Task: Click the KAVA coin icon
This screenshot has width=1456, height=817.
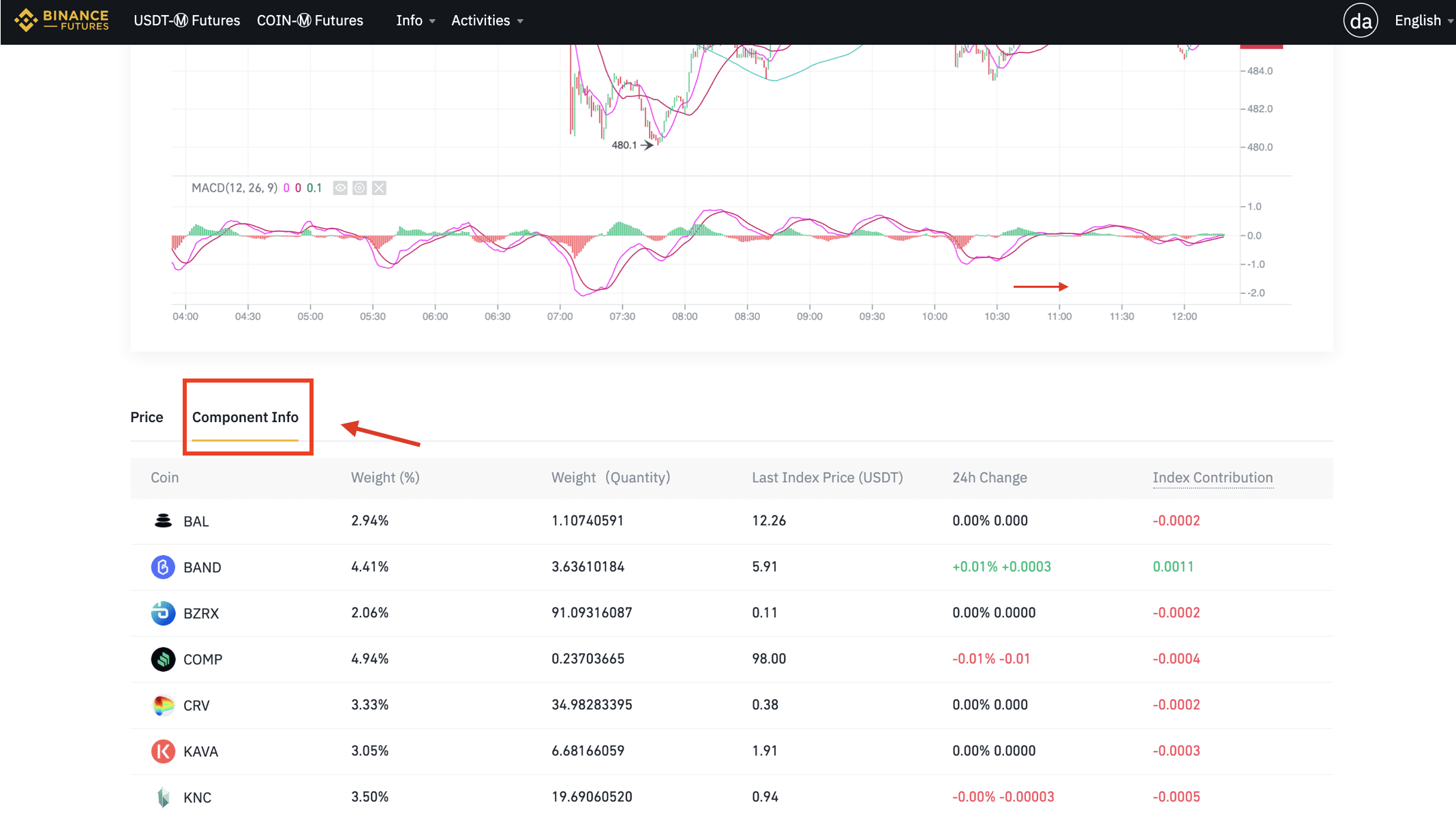Action: [163, 751]
